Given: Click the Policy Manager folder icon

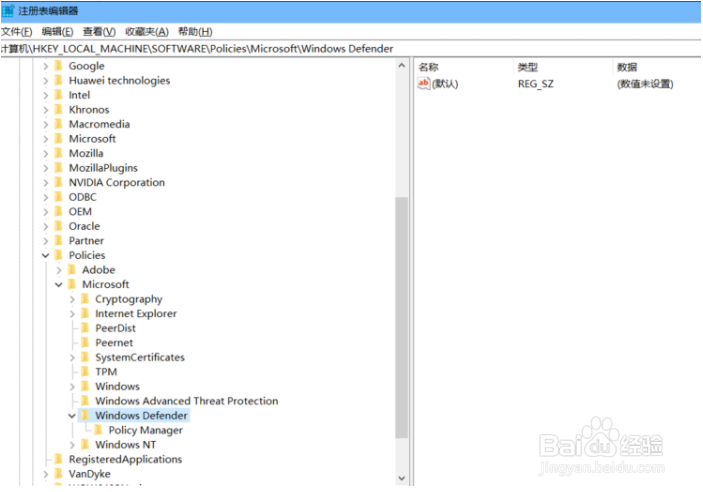Looking at the screenshot, I should click(98, 430).
